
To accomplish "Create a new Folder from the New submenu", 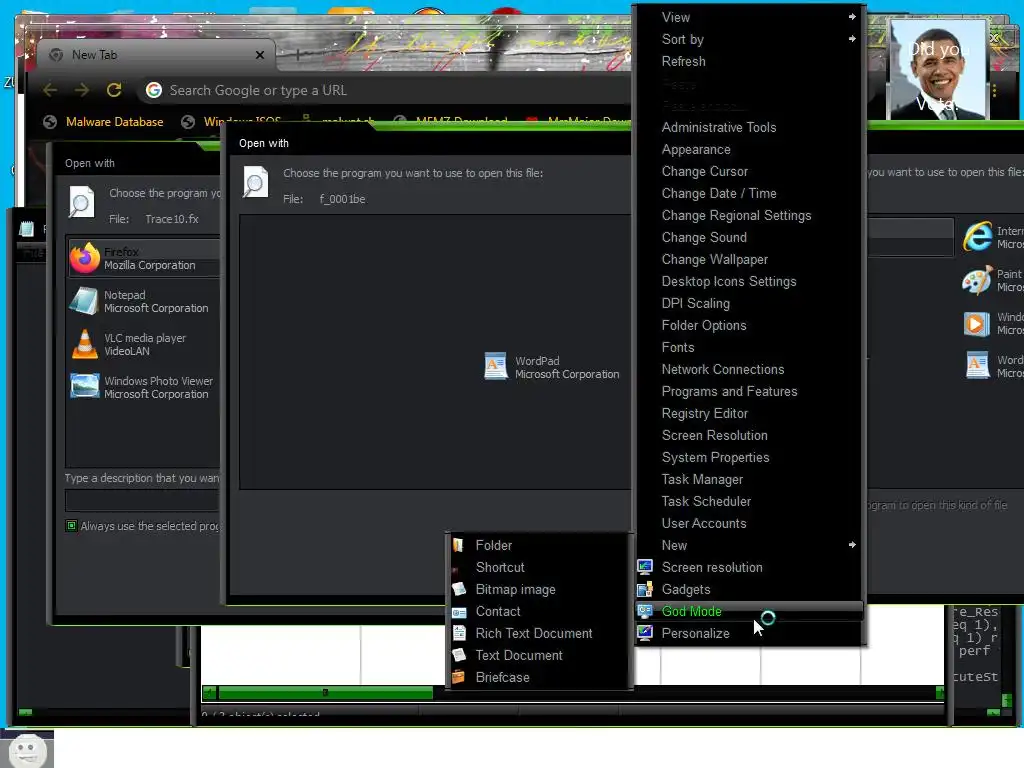I will 539,545.
